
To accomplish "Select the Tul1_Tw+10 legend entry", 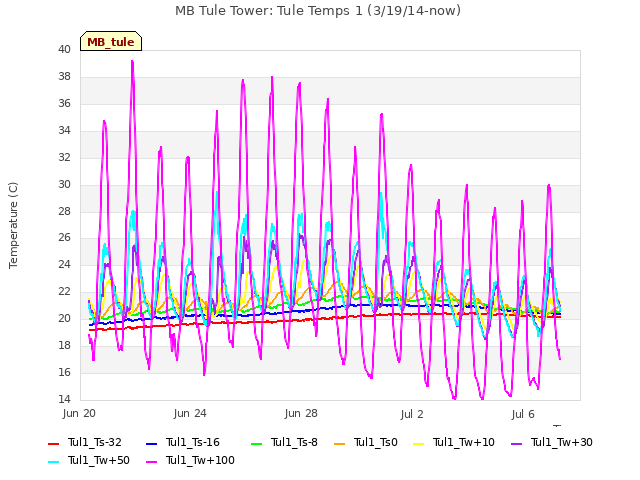I will pyautogui.click(x=453, y=442).
